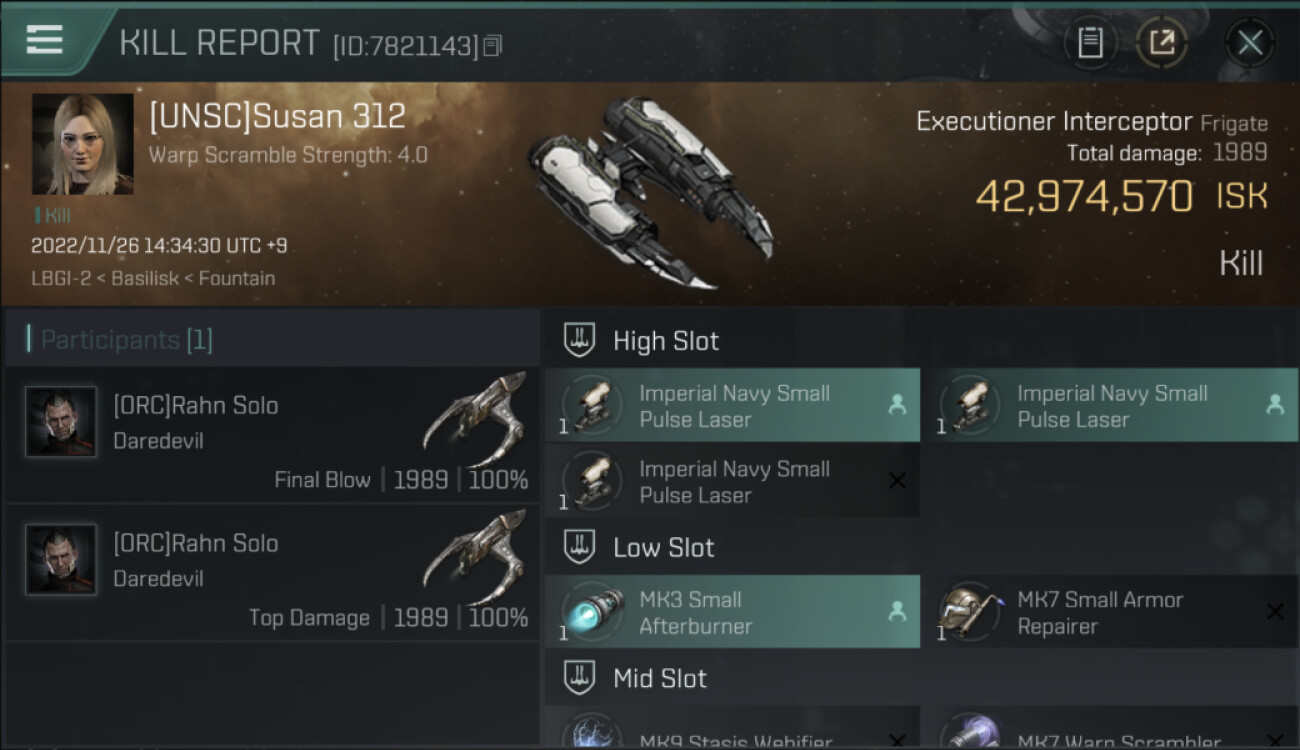Collapse the High Slot section

coord(580,341)
